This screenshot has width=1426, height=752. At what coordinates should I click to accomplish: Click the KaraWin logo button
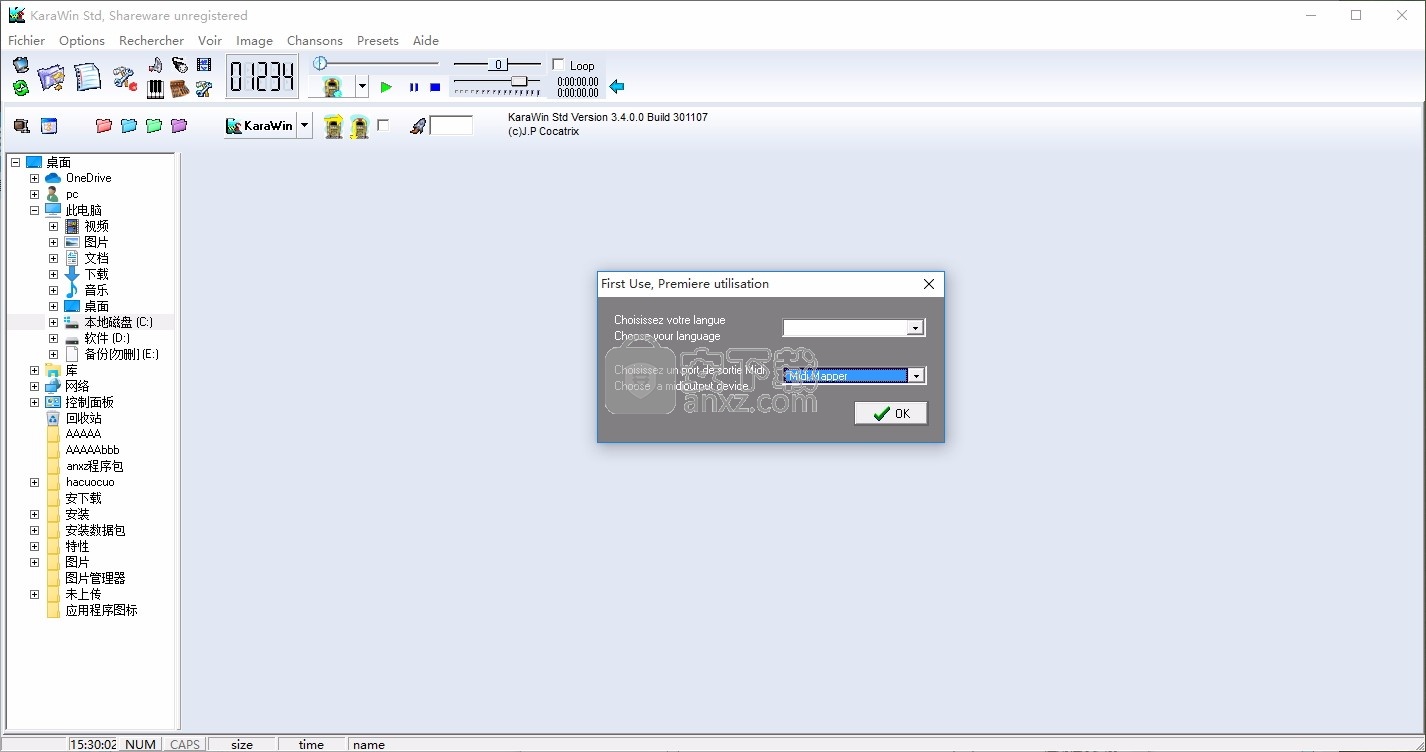coord(260,126)
